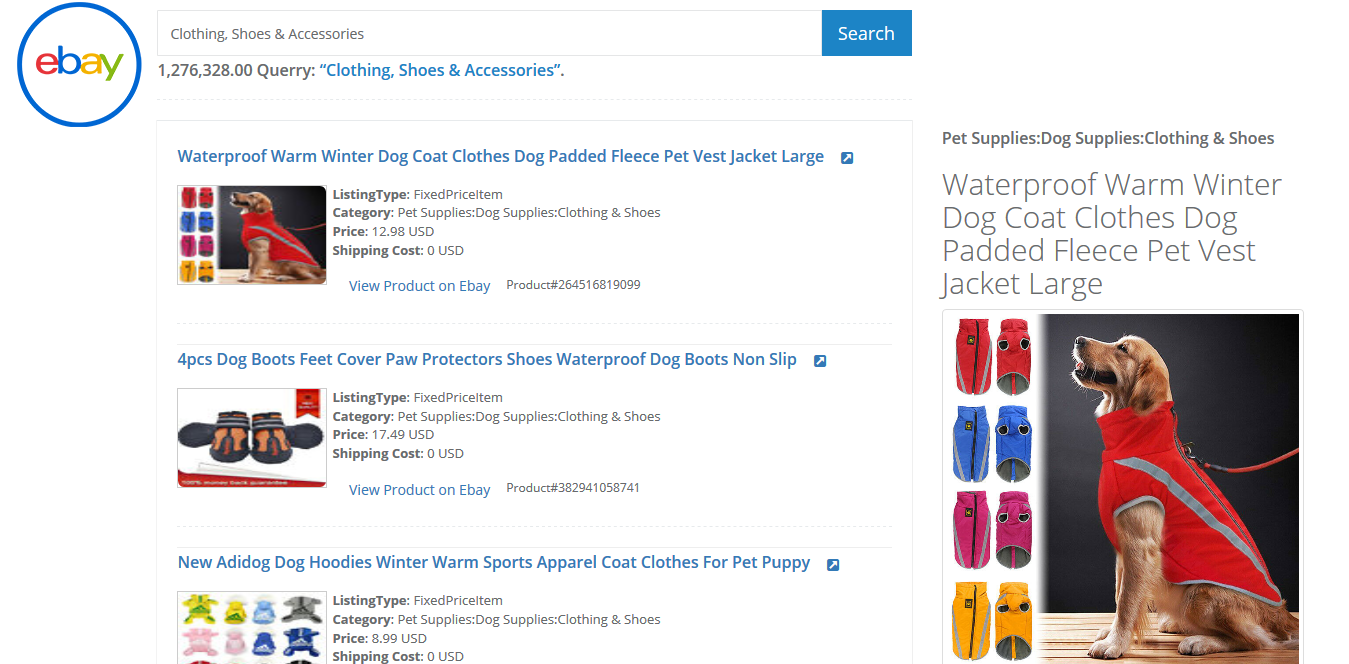The height and width of the screenshot is (664, 1349).
Task: Focus the search input field
Action: [x=489, y=33]
